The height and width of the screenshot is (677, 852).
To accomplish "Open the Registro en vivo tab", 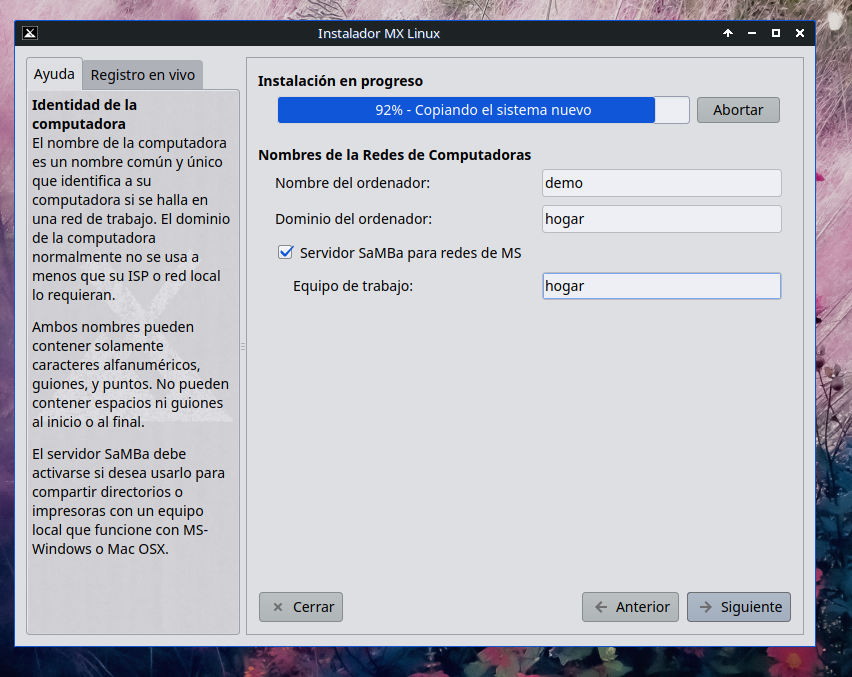I will pyautogui.click(x=143, y=75).
